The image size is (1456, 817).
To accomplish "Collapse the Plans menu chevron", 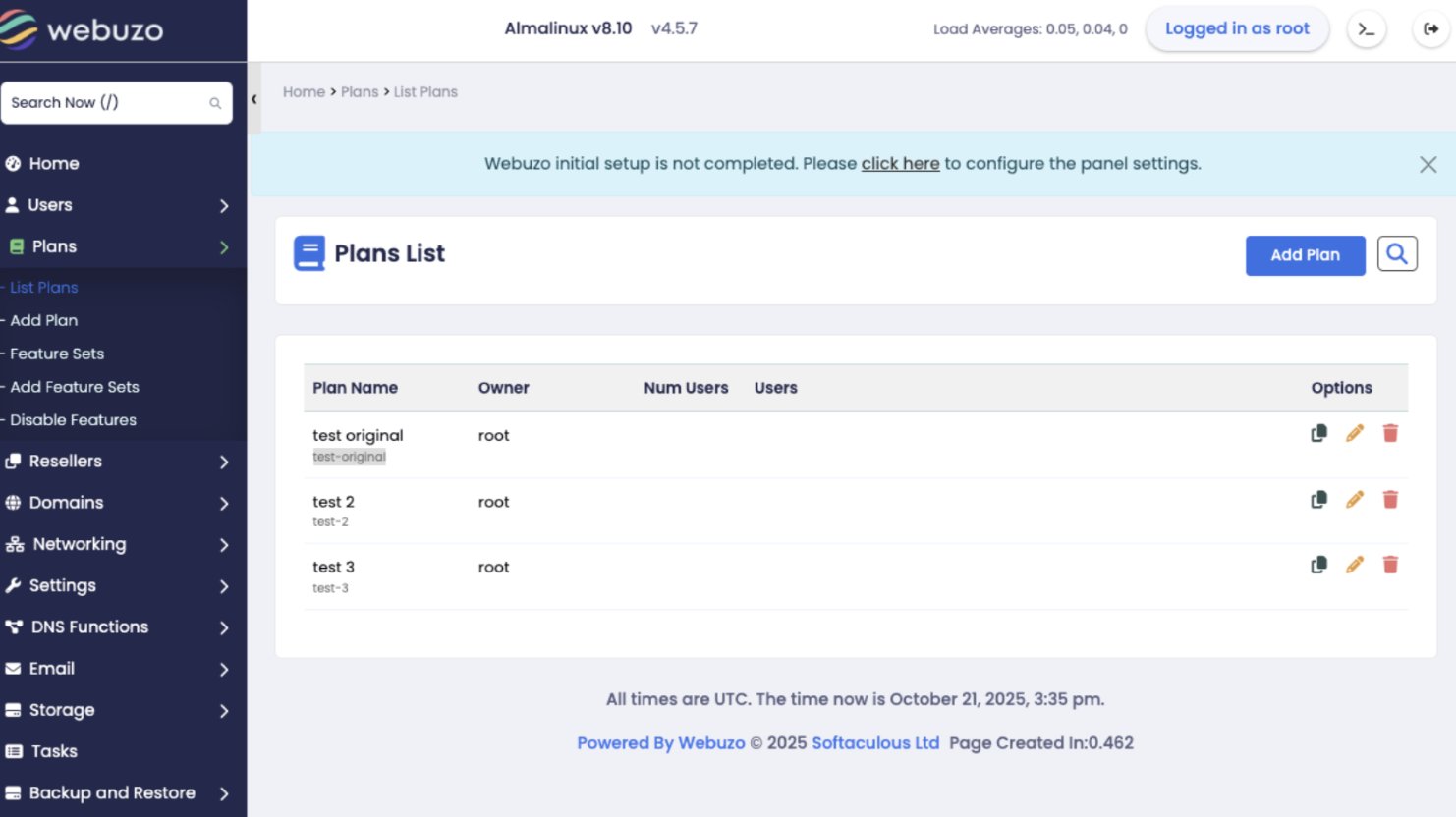I will (x=224, y=247).
